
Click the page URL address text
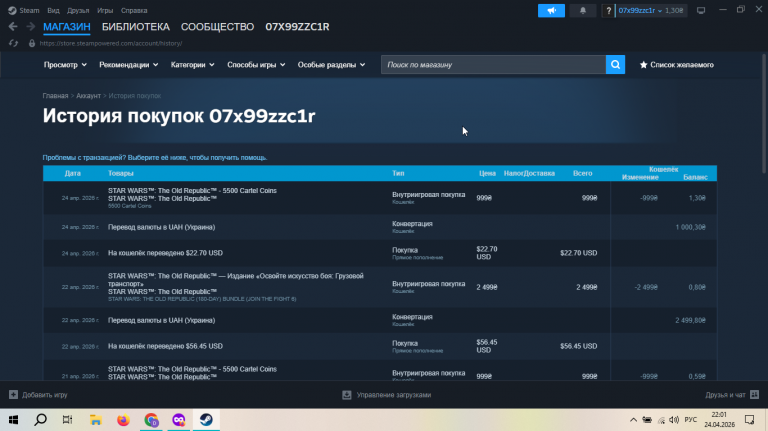click(x=111, y=43)
